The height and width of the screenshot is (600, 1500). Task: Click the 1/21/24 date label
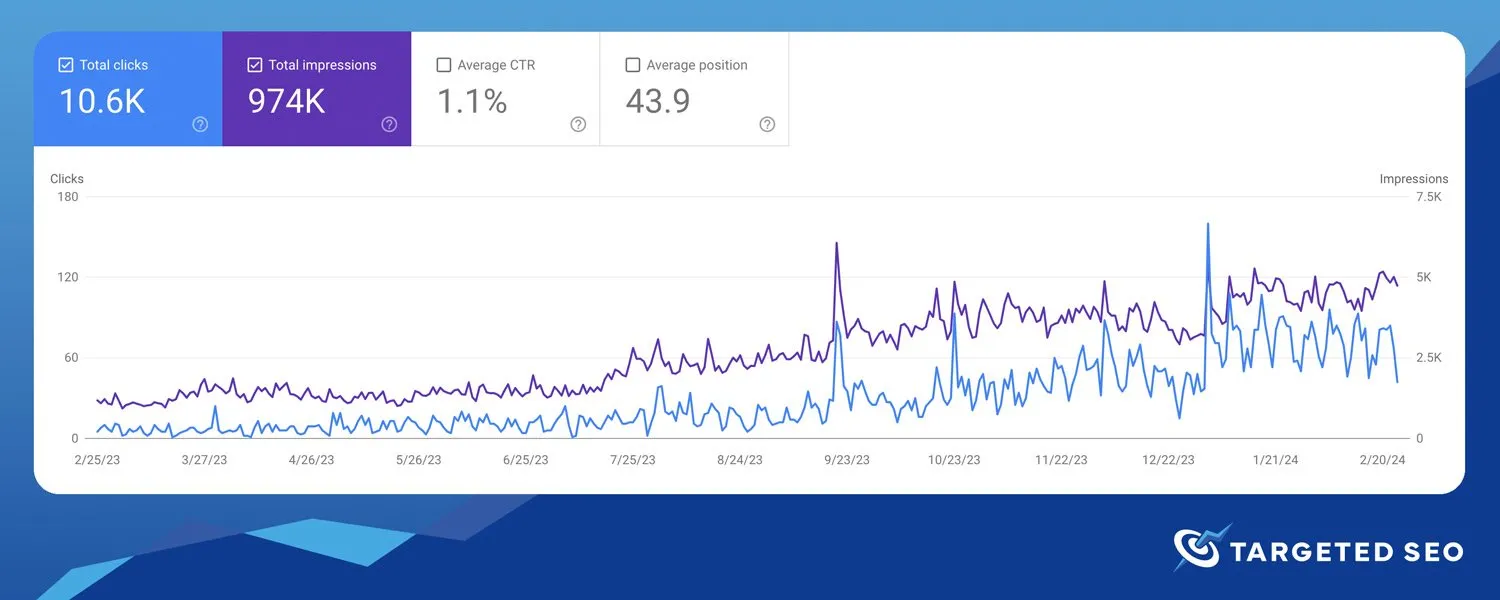pos(1276,460)
